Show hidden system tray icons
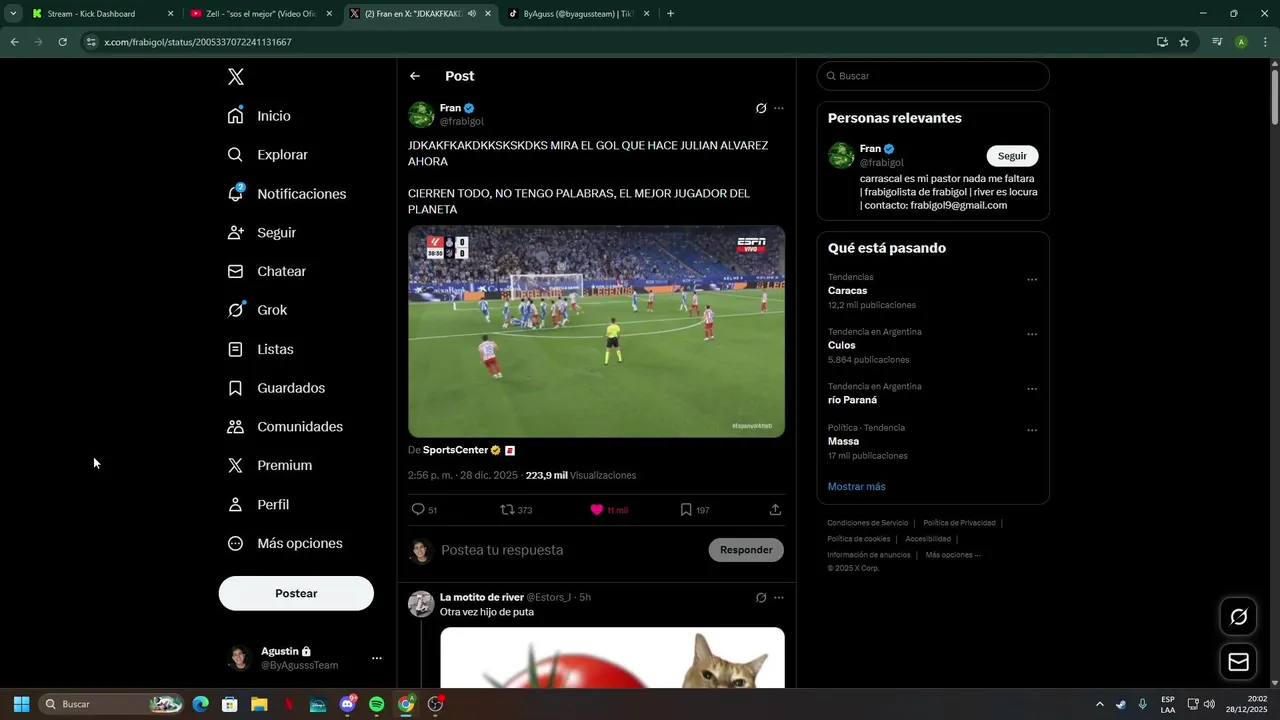This screenshot has height=720, width=1280. click(1100, 704)
